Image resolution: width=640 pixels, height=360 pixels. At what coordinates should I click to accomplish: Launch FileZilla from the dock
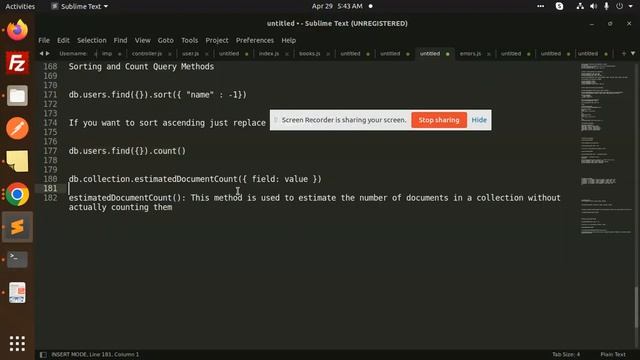(x=17, y=62)
